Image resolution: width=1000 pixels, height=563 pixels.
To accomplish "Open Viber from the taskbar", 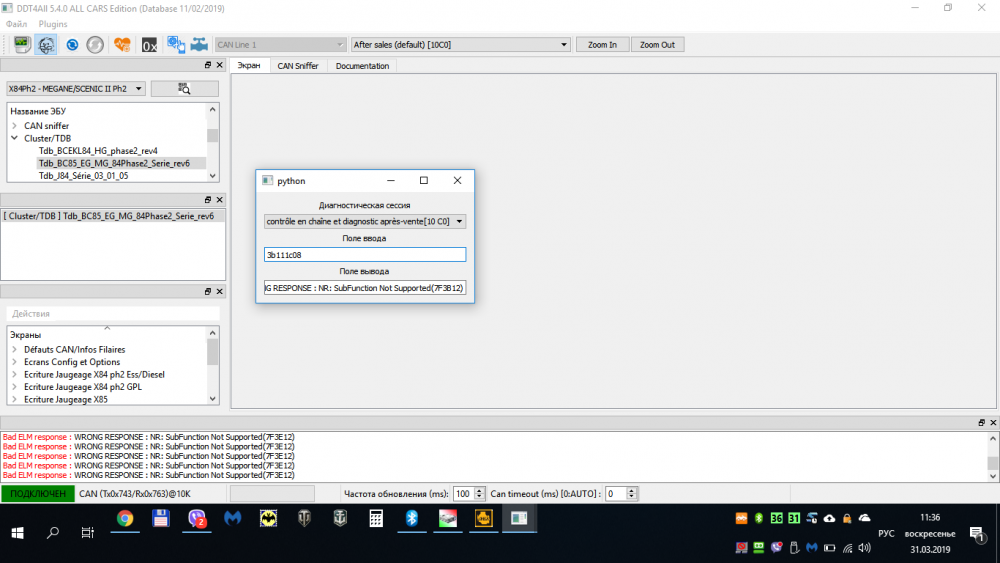I will (x=196, y=518).
